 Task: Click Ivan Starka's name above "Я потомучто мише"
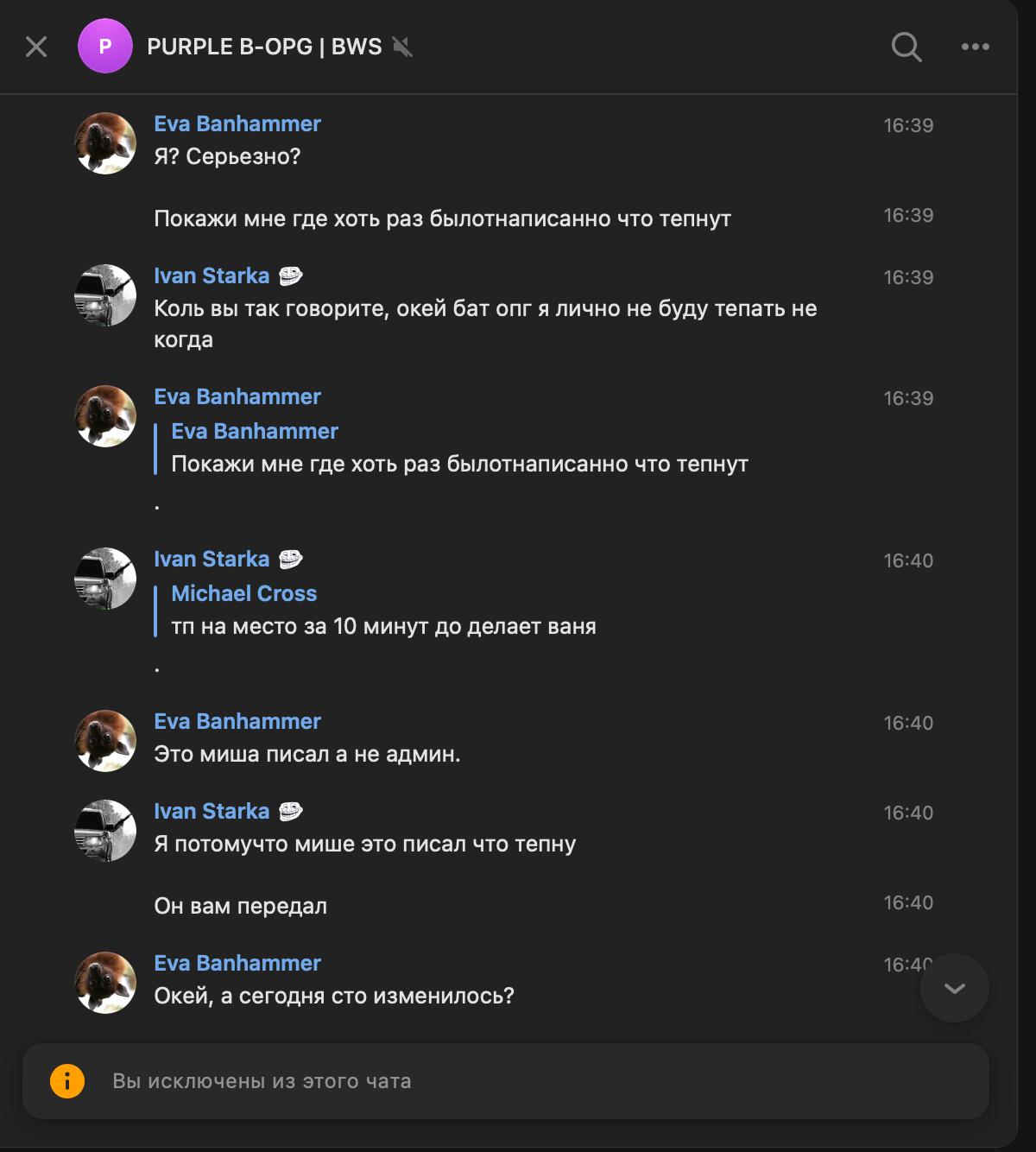212,811
